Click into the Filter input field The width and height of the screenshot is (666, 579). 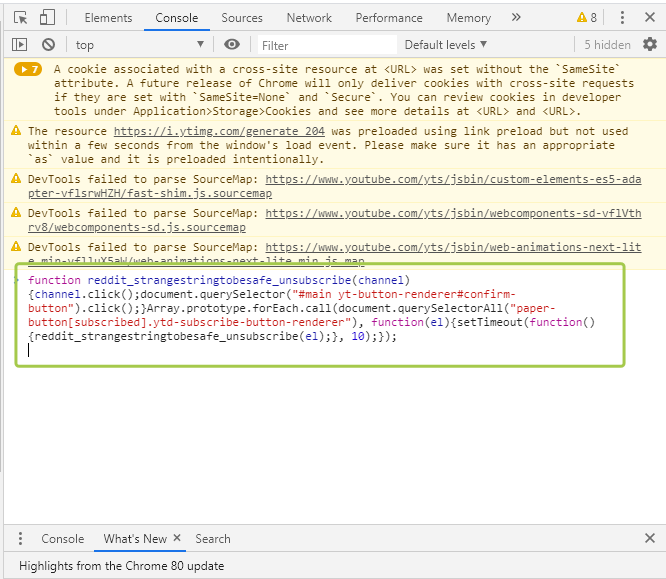click(x=327, y=45)
